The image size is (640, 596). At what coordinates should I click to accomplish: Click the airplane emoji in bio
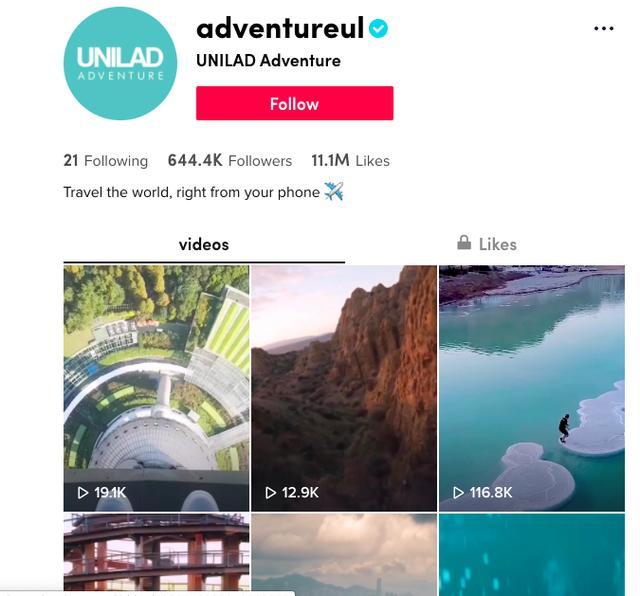334,191
